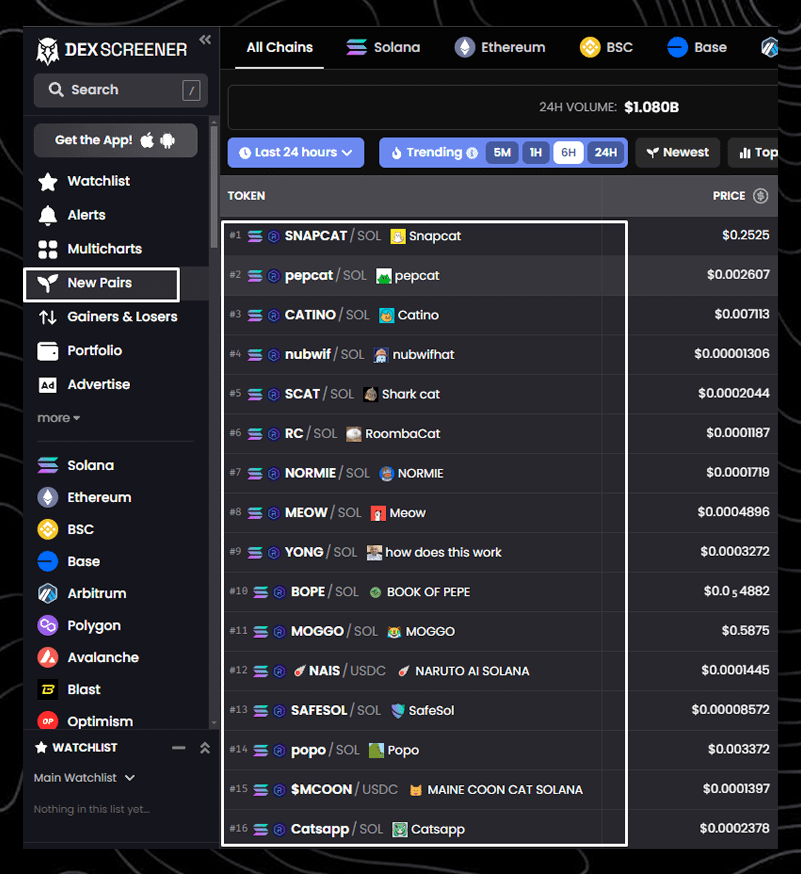Open Alerts with the bell icon
801x874 pixels.
pyautogui.click(x=72, y=215)
